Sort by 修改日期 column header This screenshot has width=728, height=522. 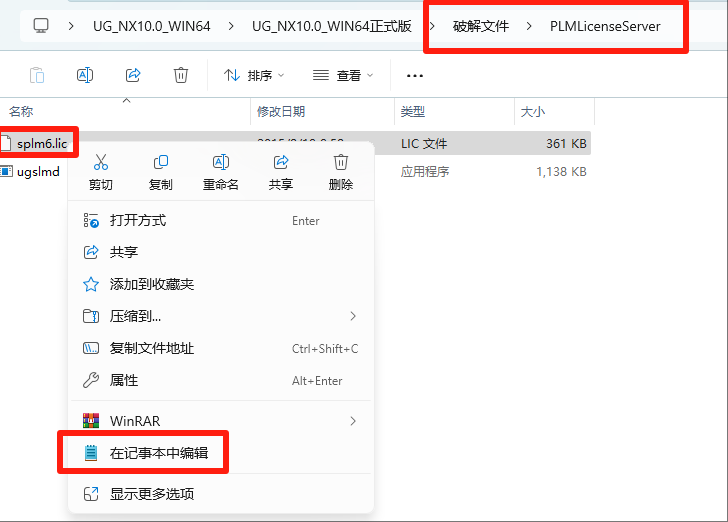tap(281, 111)
